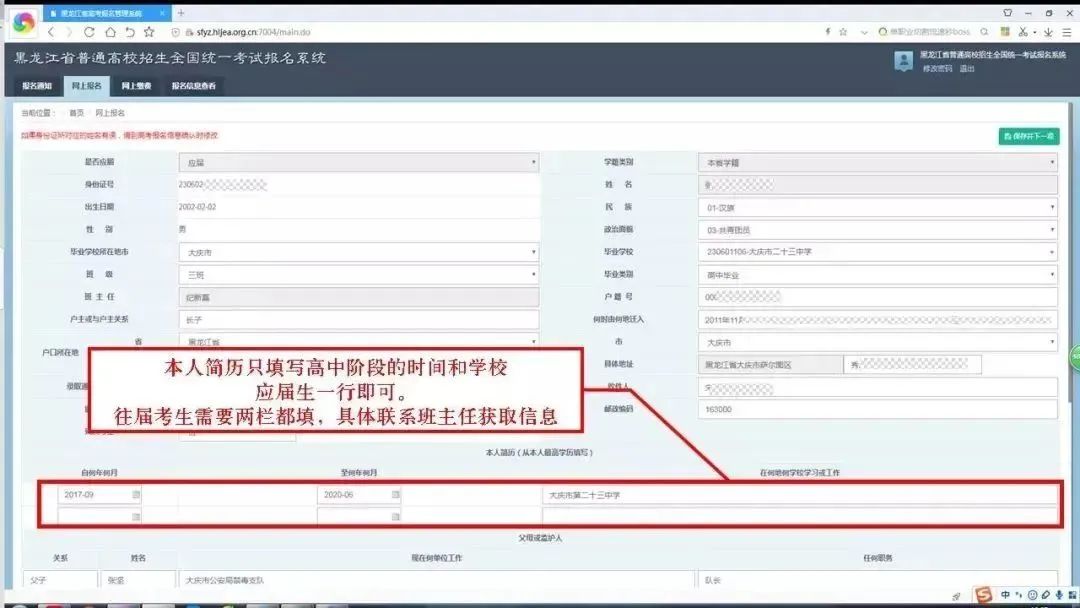
Task: Go to the browser home page icon
Action: click(110, 32)
